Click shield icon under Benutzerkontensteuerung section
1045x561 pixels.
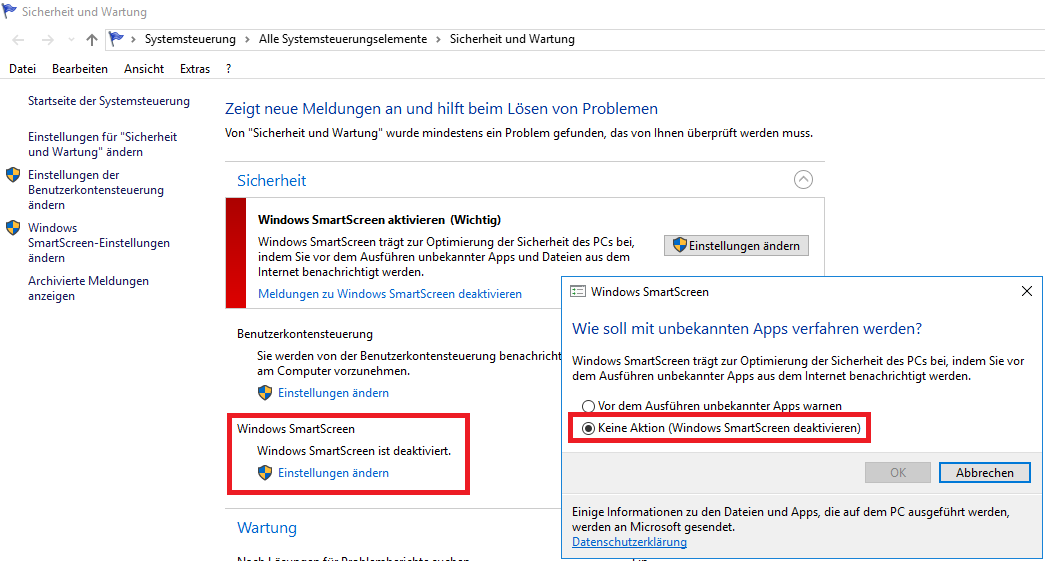click(265, 393)
